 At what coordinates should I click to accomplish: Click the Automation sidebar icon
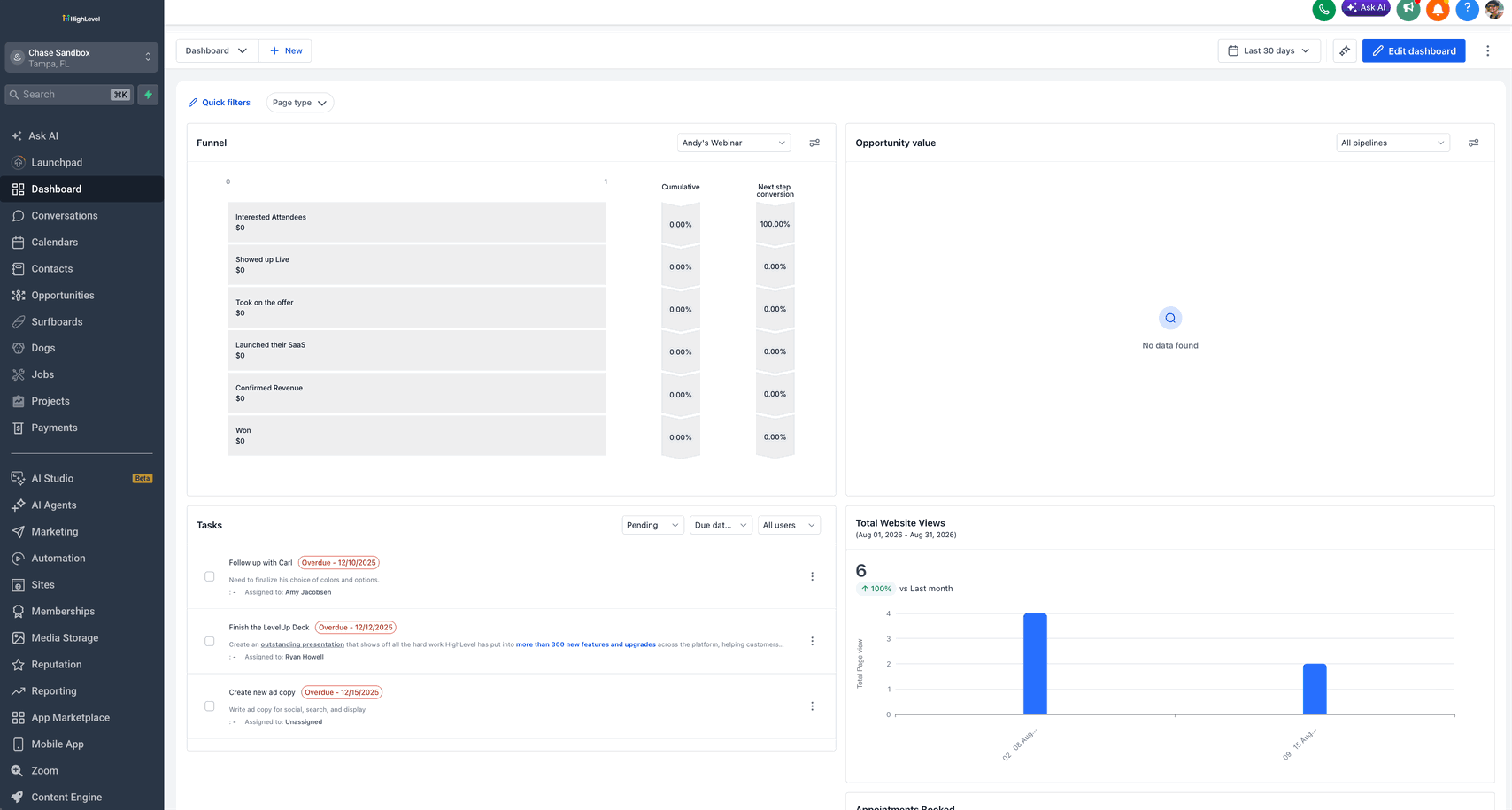pos(18,559)
